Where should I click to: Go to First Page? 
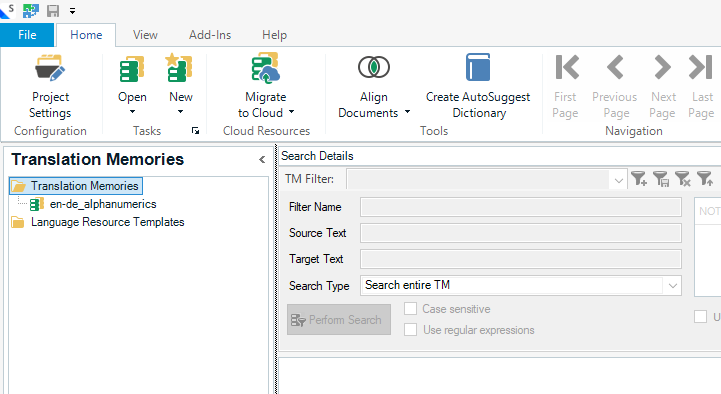[x=566, y=86]
